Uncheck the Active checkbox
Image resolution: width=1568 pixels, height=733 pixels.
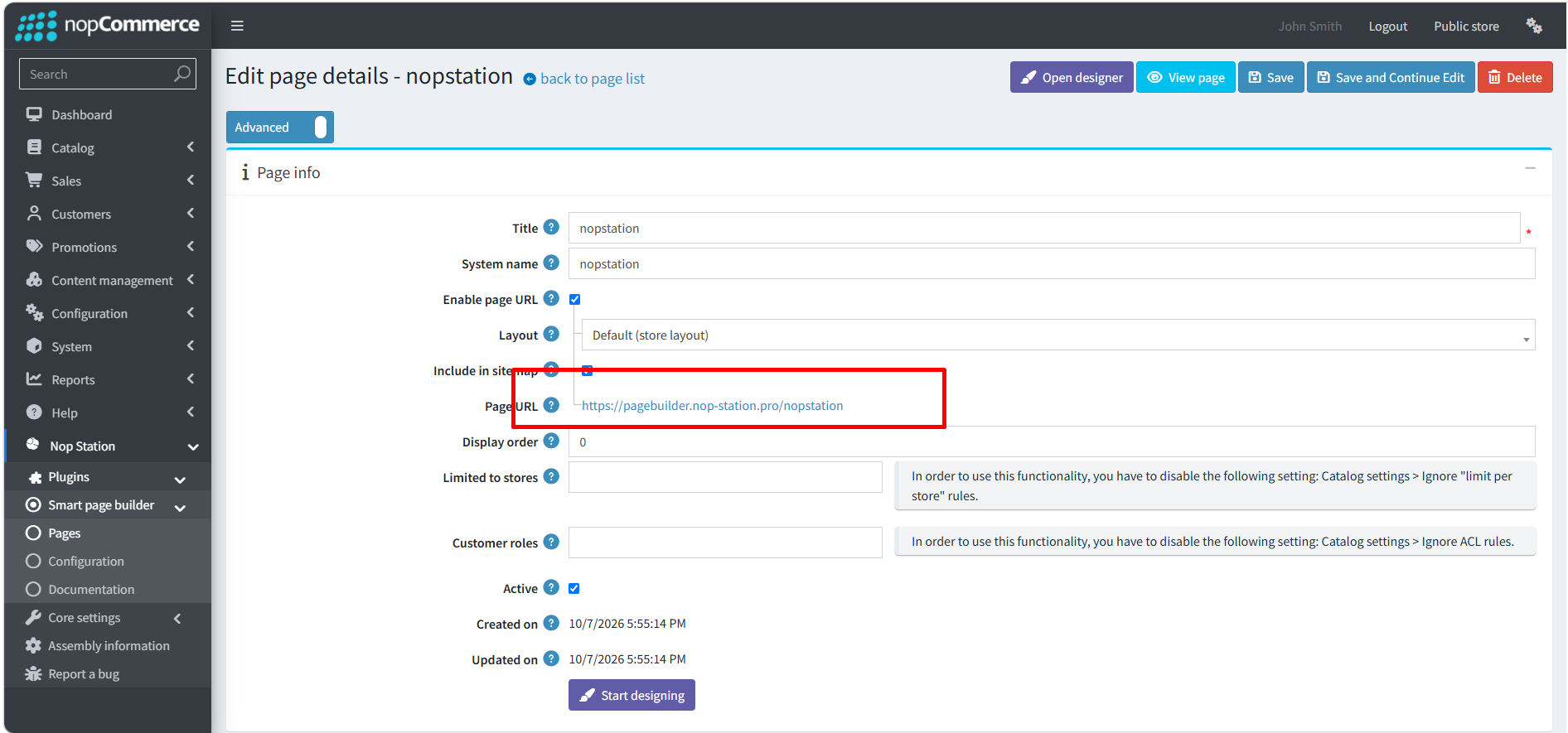point(574,588)
